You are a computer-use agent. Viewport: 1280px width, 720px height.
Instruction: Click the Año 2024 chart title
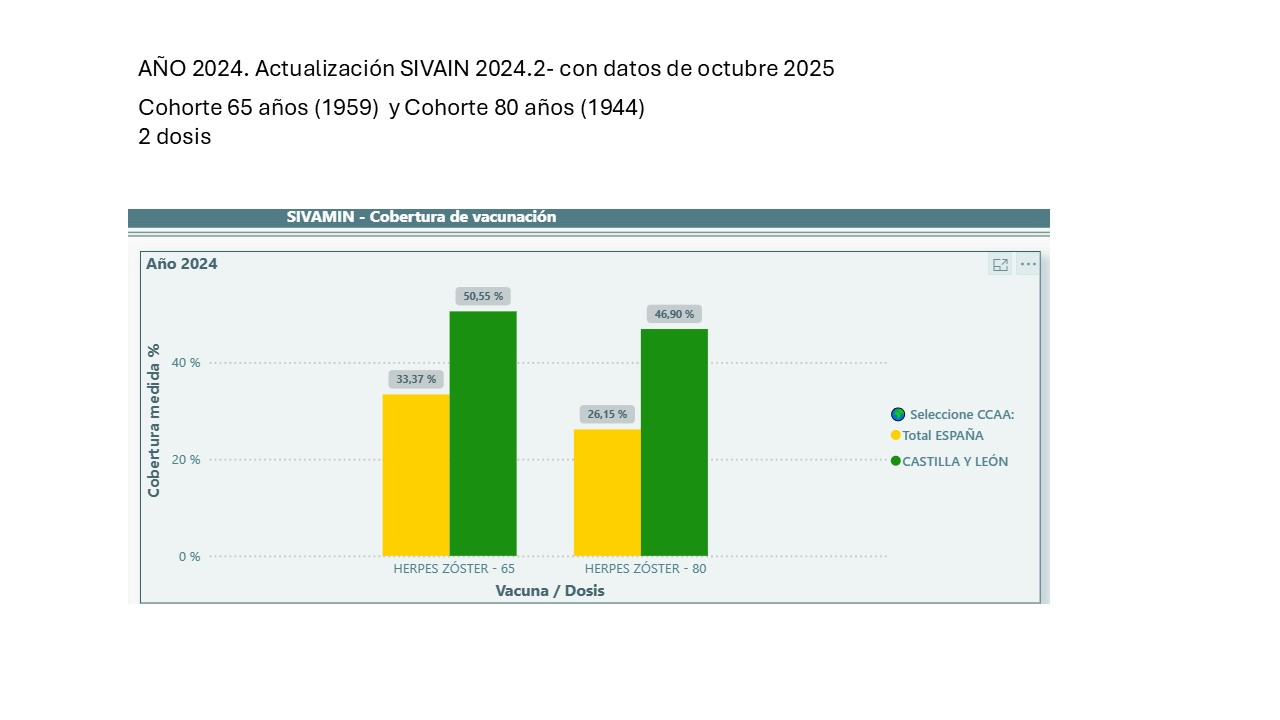tap(182, 264)
